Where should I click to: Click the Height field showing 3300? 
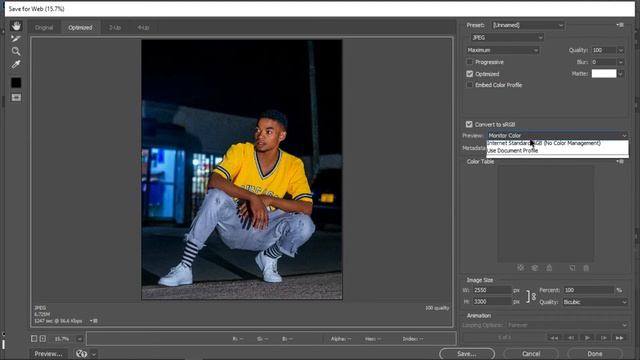click(x=492, y=302)
